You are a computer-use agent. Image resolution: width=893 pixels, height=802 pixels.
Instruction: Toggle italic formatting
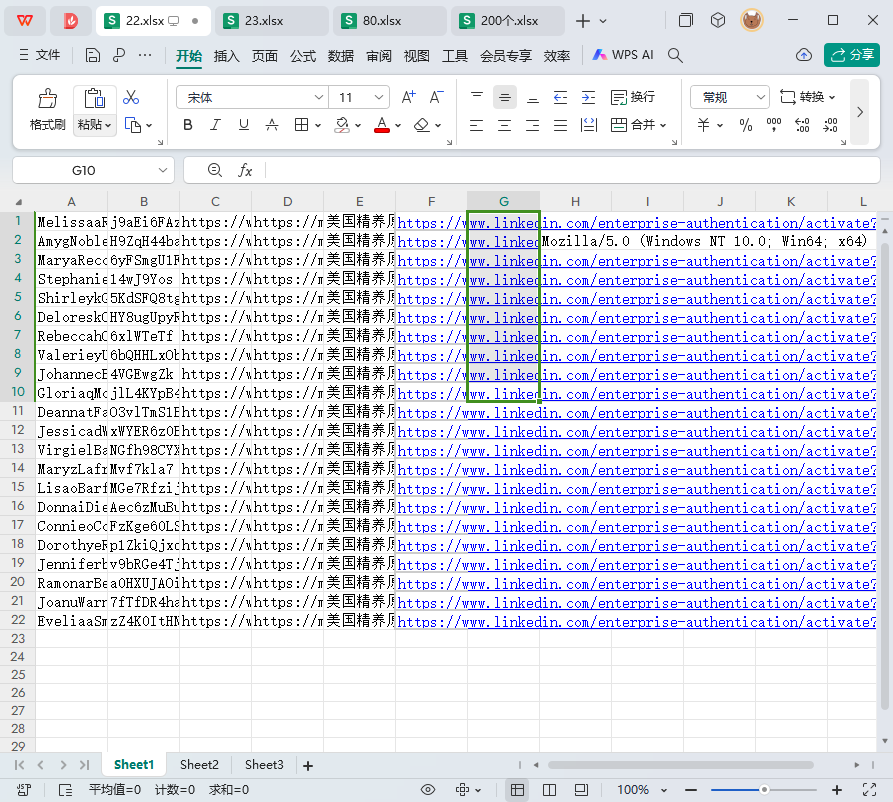215,125
